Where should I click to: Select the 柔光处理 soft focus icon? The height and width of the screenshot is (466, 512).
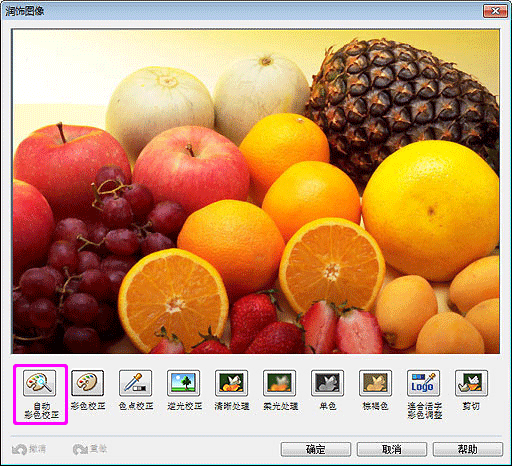coord(280,383)
